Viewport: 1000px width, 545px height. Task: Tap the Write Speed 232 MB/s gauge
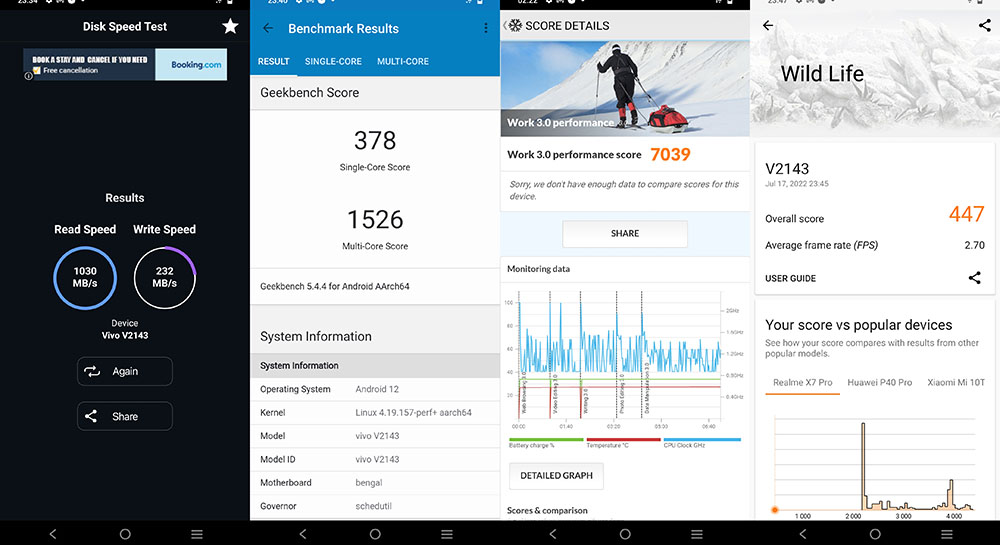(165, 277)
